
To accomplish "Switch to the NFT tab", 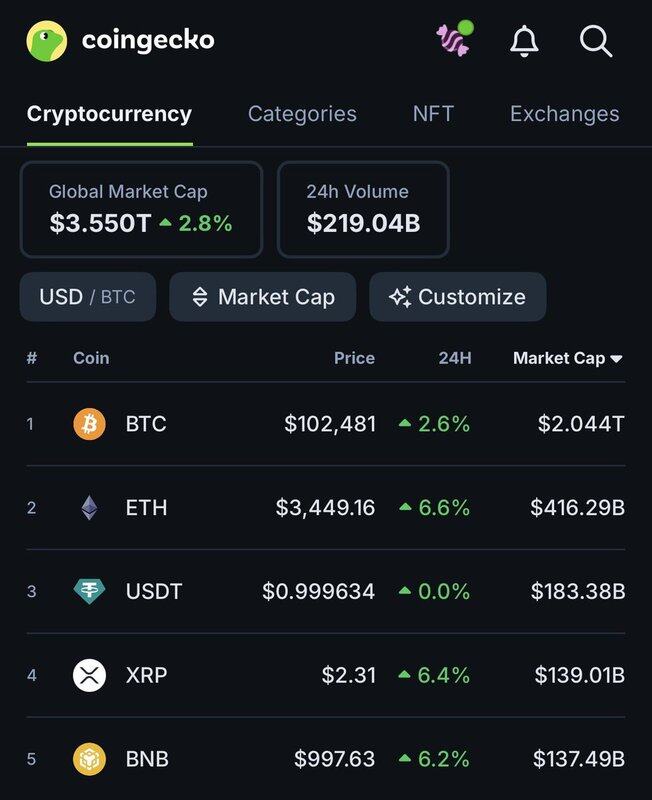I will point(433,114).
